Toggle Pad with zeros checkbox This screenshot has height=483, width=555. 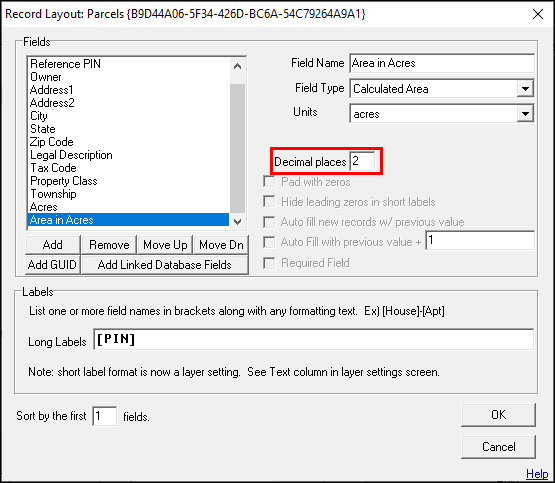(x=269, y=182)
